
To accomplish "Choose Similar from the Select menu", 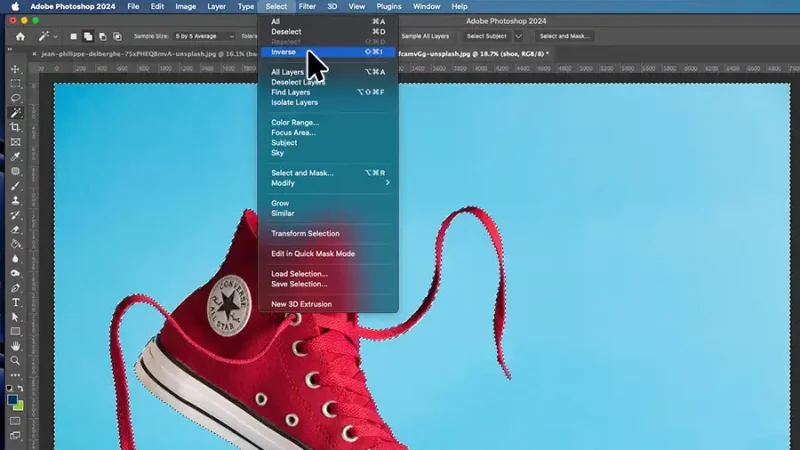I will pyautogui.click(x=329, y=213).
